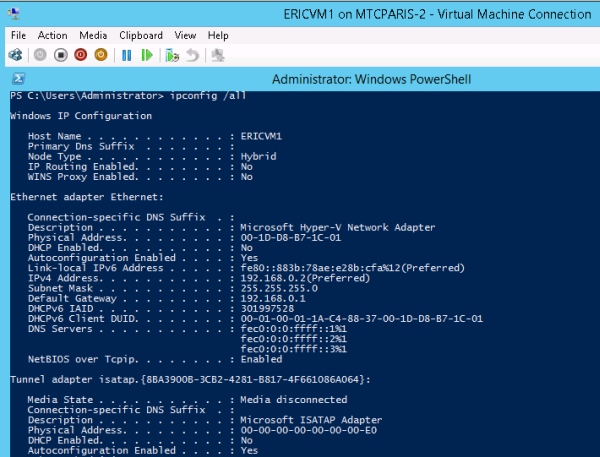Click the red Shut Down icon

80,55
